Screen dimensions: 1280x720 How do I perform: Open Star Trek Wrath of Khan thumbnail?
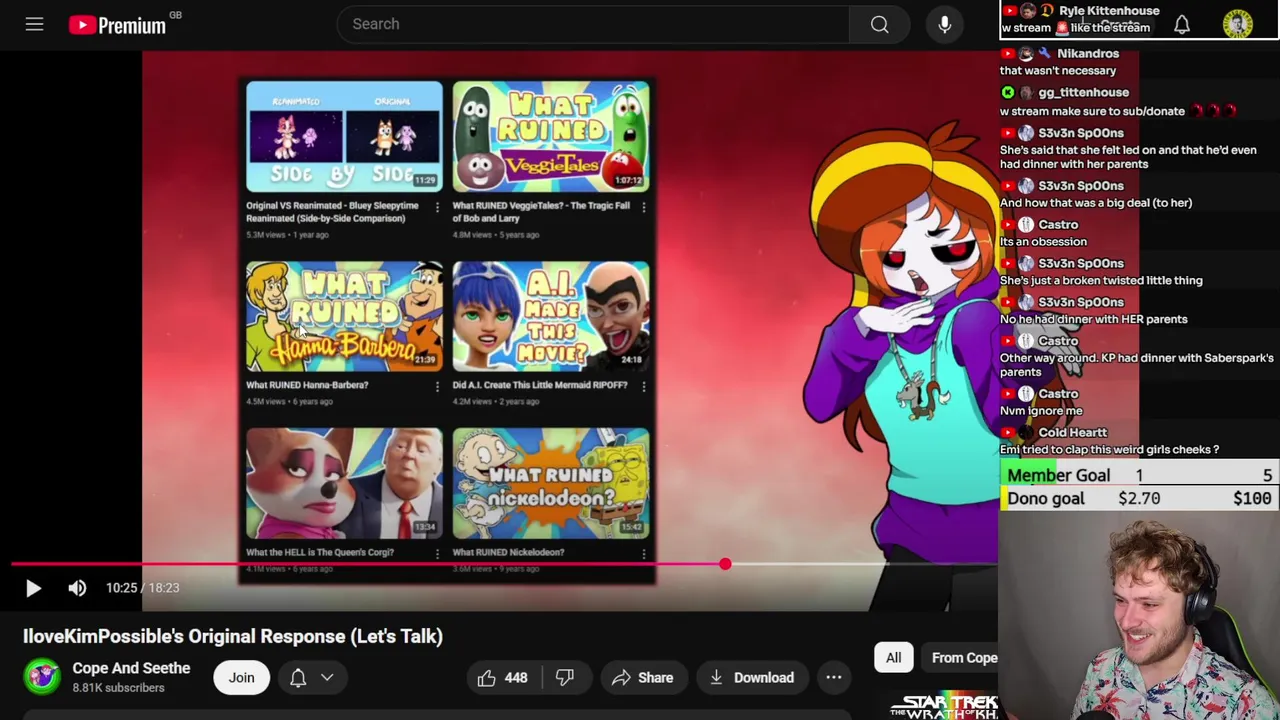click(944, 705)
